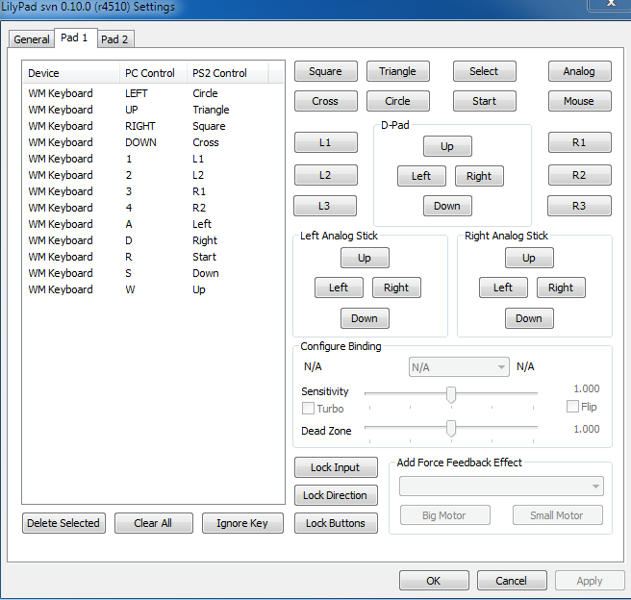Click the Analog button

click(578, 71)
